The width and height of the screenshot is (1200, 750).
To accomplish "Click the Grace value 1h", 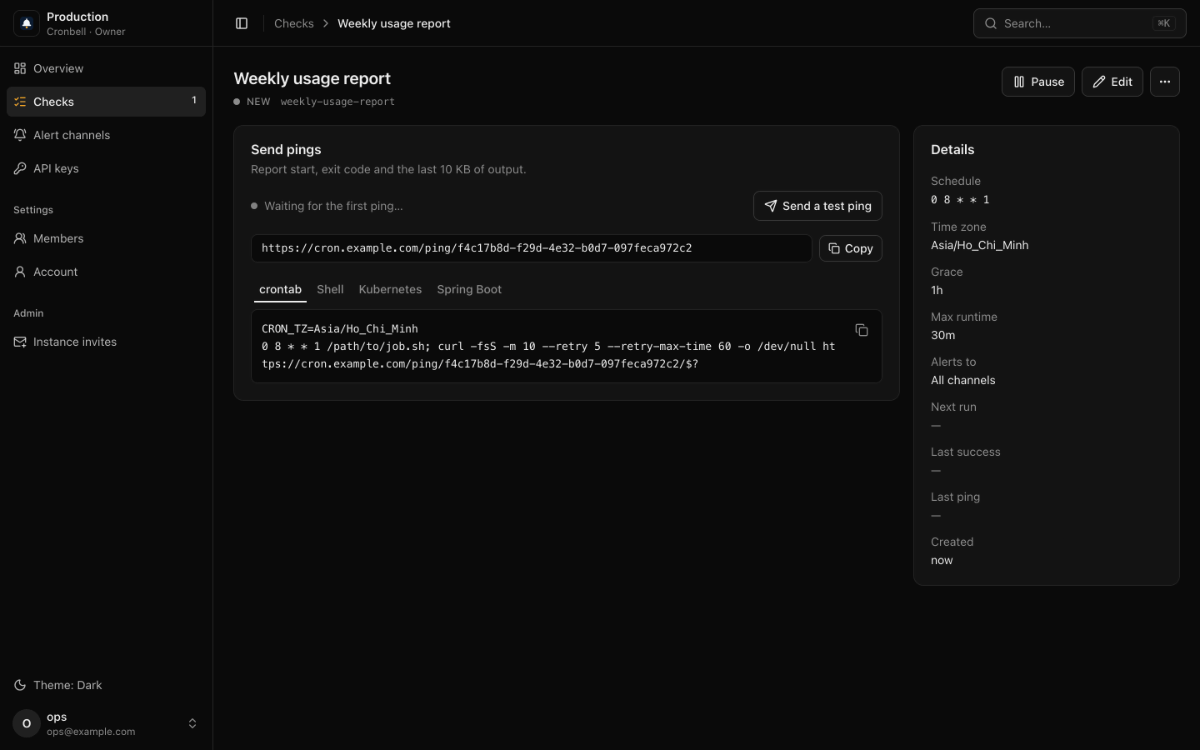I will (937, 290).
